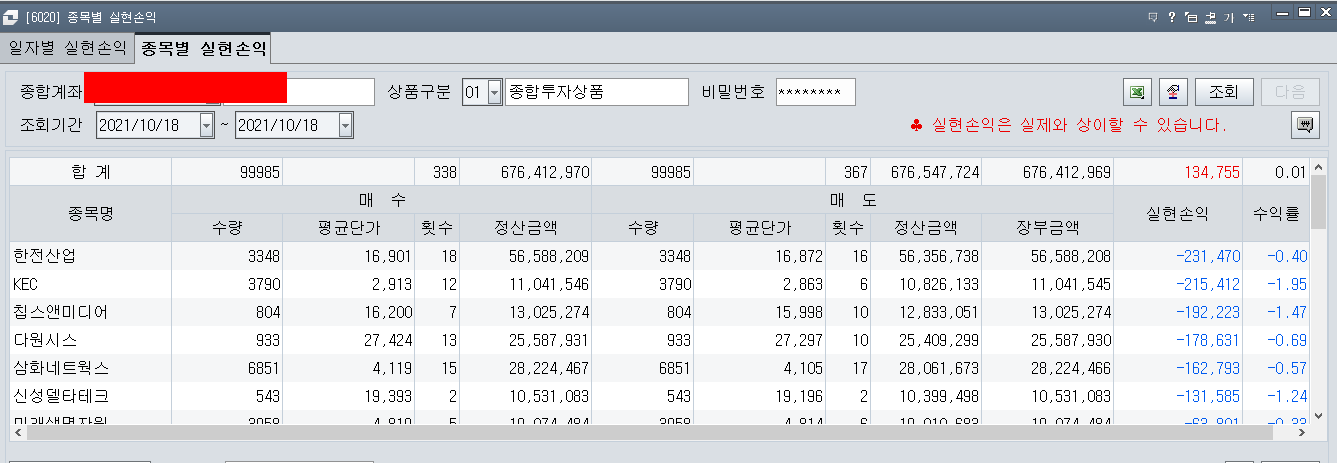This screenshot has width=1337, height=463.
Task: Select the KEC stock row name
Action: 26,284
